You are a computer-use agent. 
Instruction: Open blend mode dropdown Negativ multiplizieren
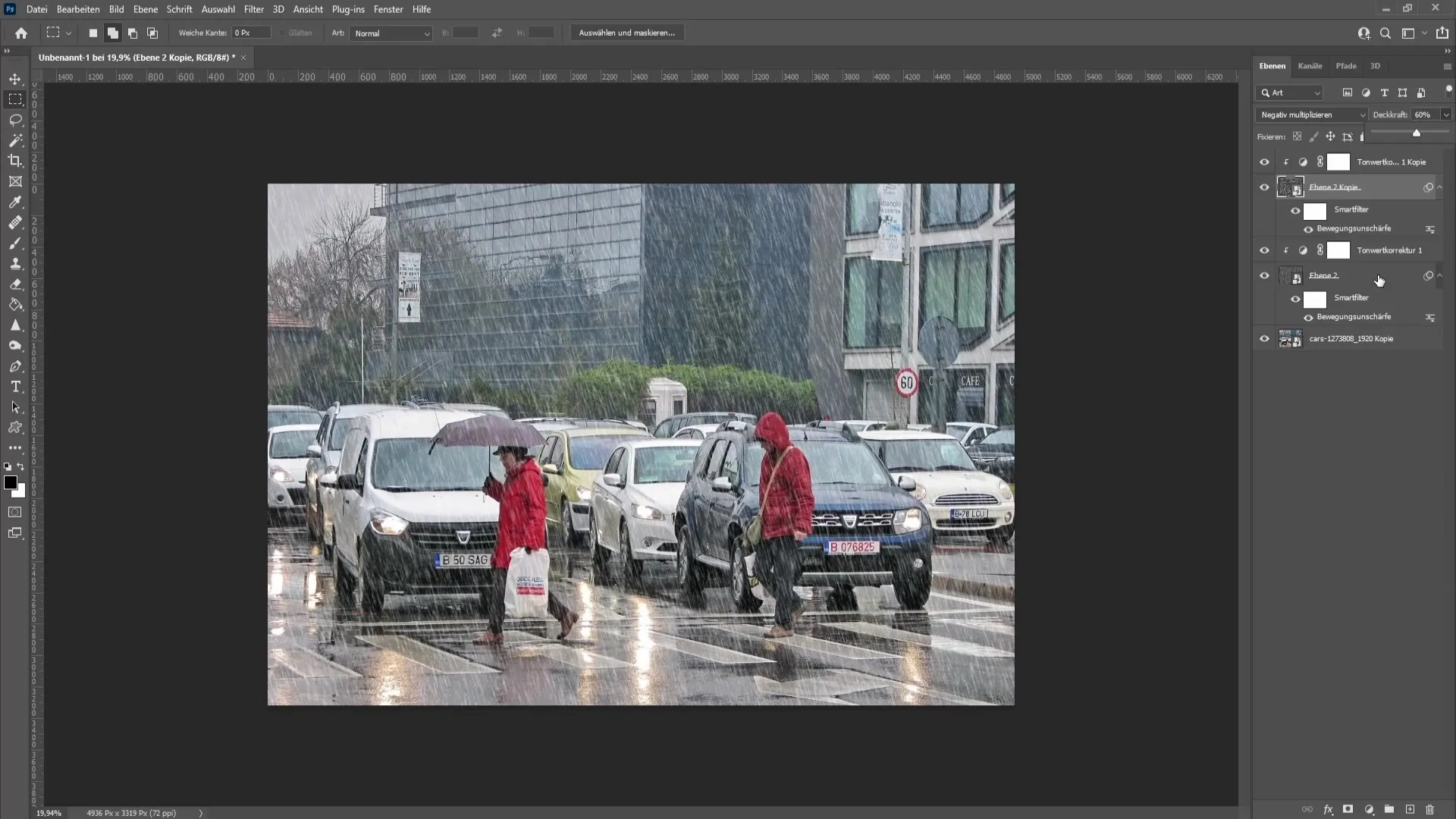1311,115
